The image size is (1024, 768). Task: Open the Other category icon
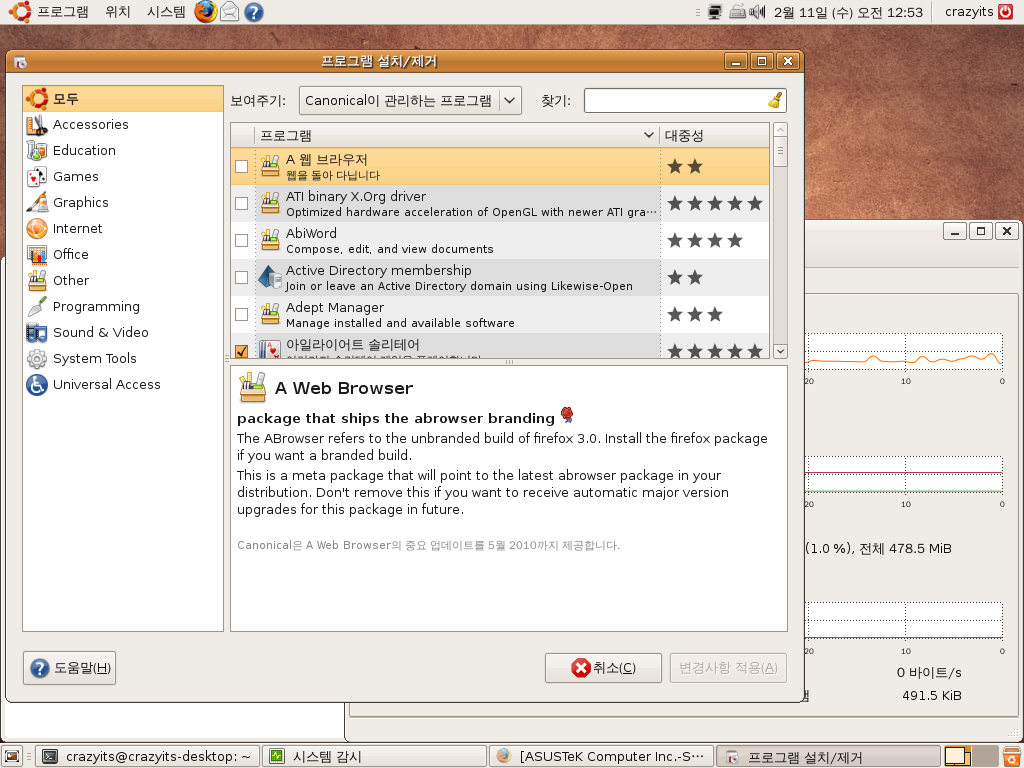37,281
